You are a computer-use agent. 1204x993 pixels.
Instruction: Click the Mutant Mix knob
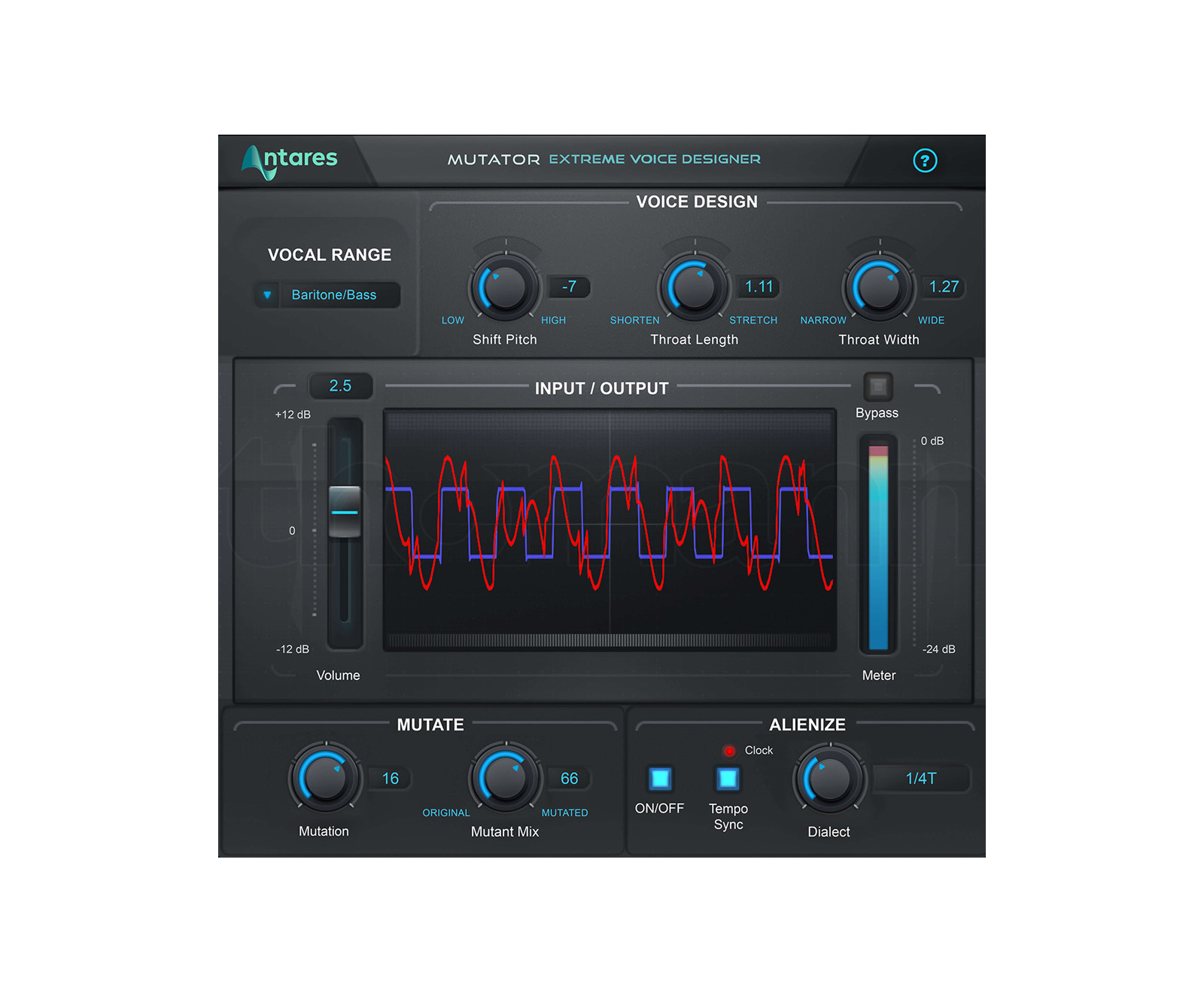505,778
